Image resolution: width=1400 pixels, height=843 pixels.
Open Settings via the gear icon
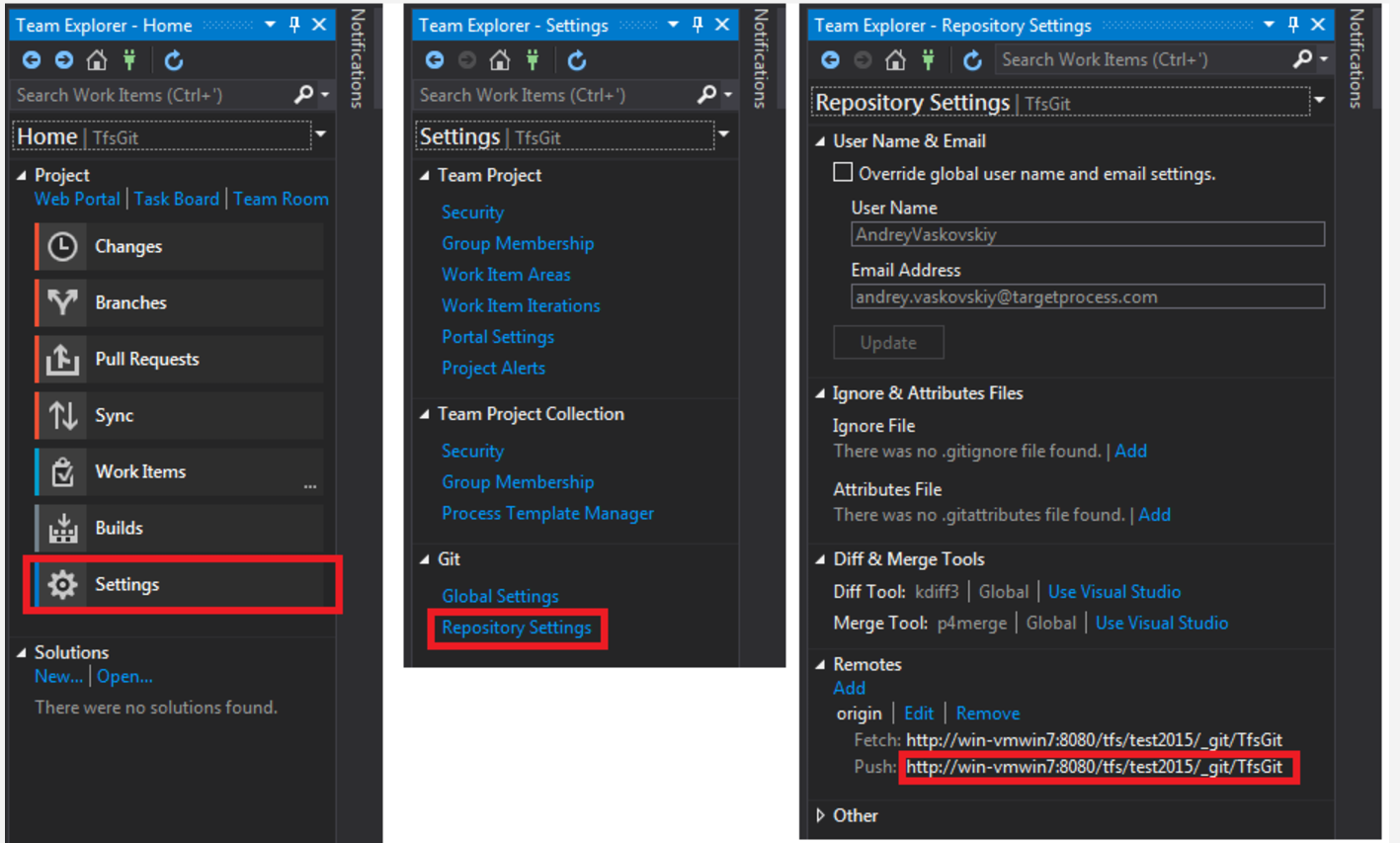click(x=62, y=585)
